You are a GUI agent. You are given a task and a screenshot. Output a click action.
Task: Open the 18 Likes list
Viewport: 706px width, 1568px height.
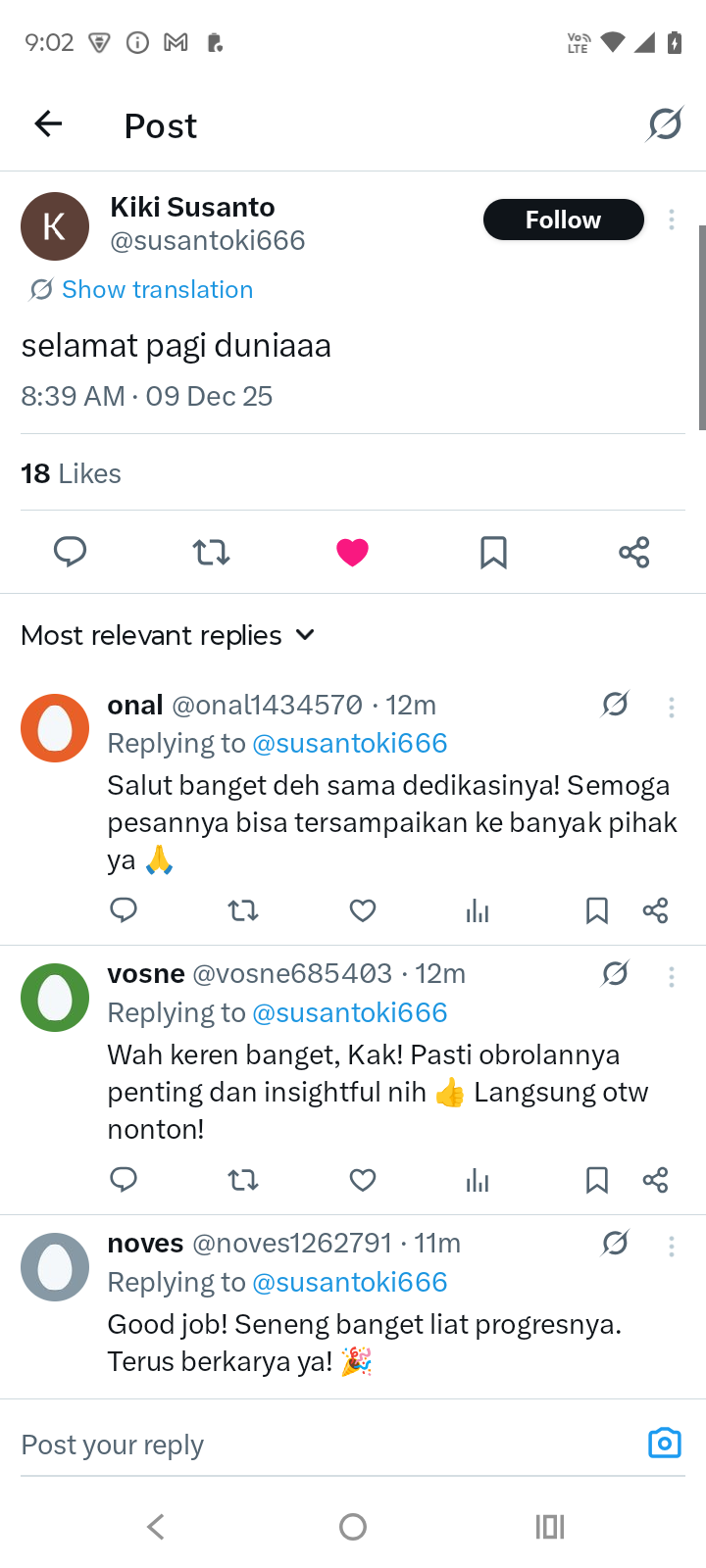(71, 473)
